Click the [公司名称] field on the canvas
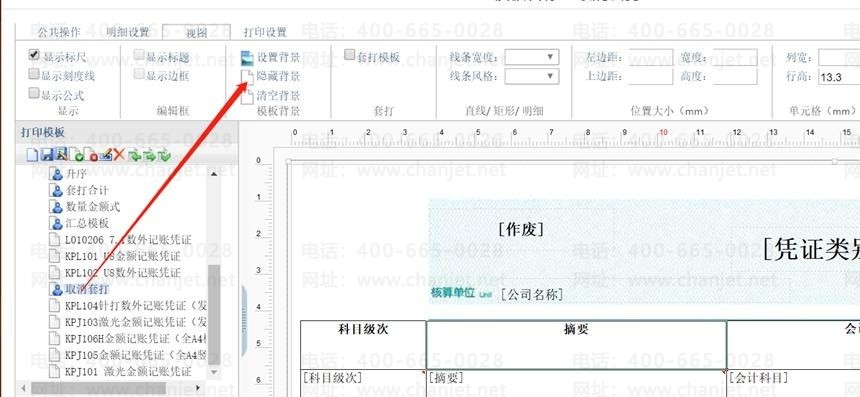The image size is (860, 397). point(531,294)
